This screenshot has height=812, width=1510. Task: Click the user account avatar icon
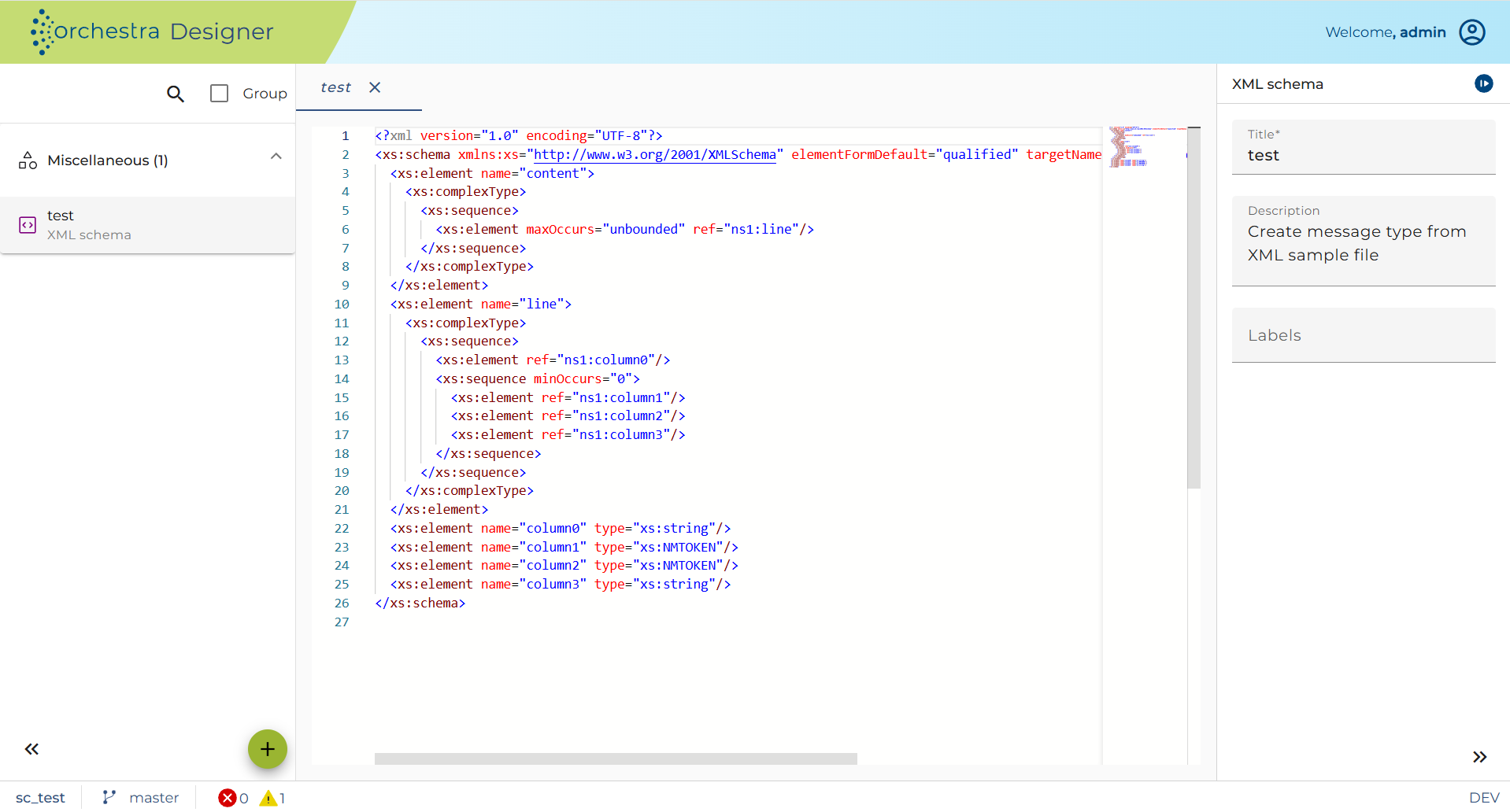pos(1472,32)
